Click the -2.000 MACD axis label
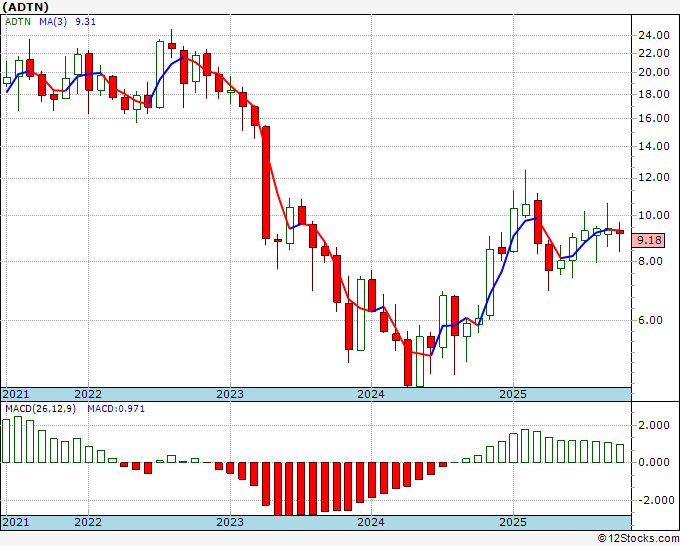The image size is (680, 546). pyautogui.click(x=654, y=500)
